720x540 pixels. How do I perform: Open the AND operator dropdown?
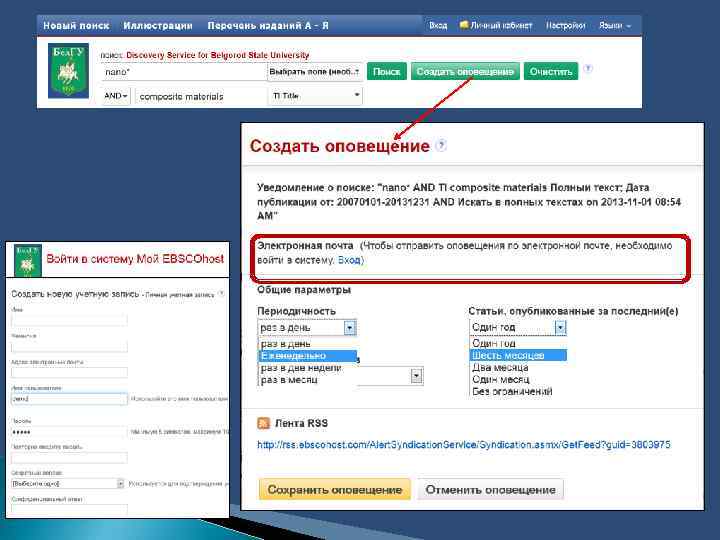[x=116, y=96]
